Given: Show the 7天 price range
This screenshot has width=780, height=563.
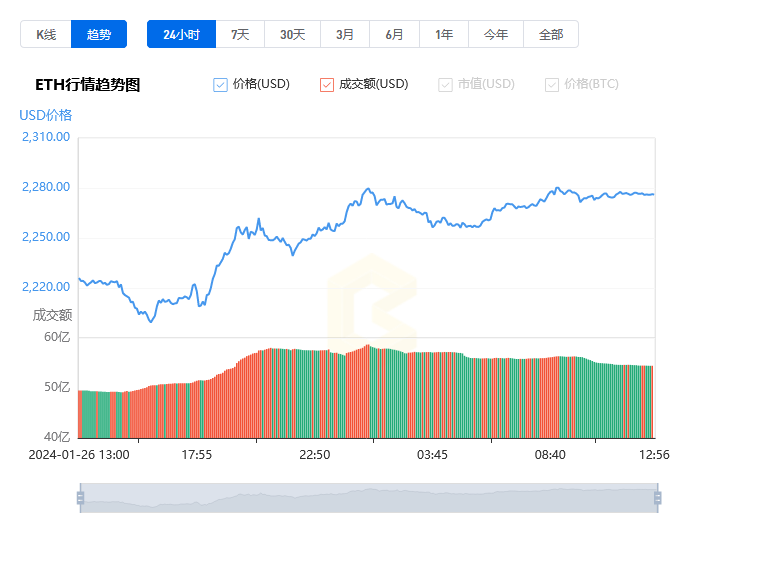Looking at the screenshot, I should [x=240, y=34].
